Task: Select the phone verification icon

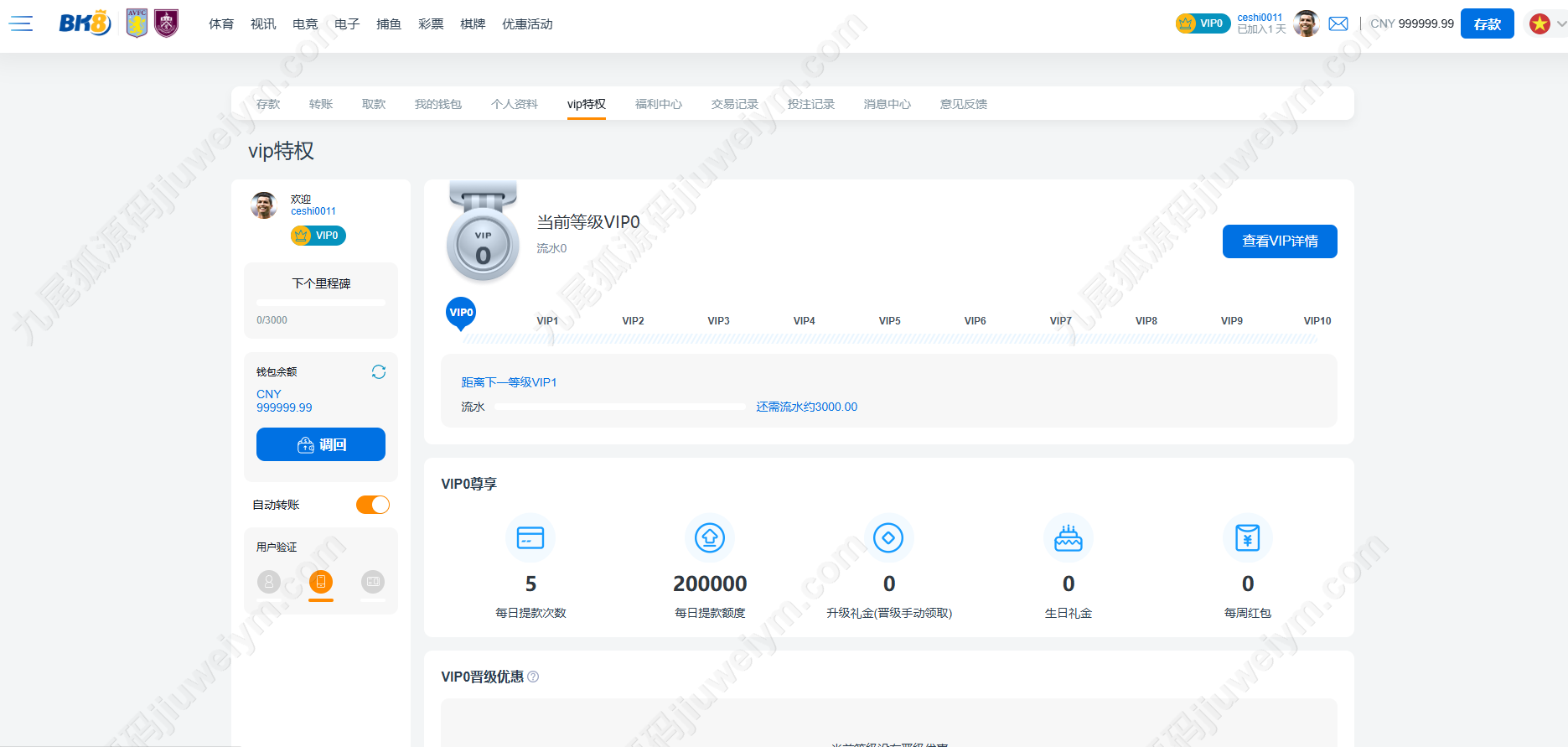Action: 321,581
